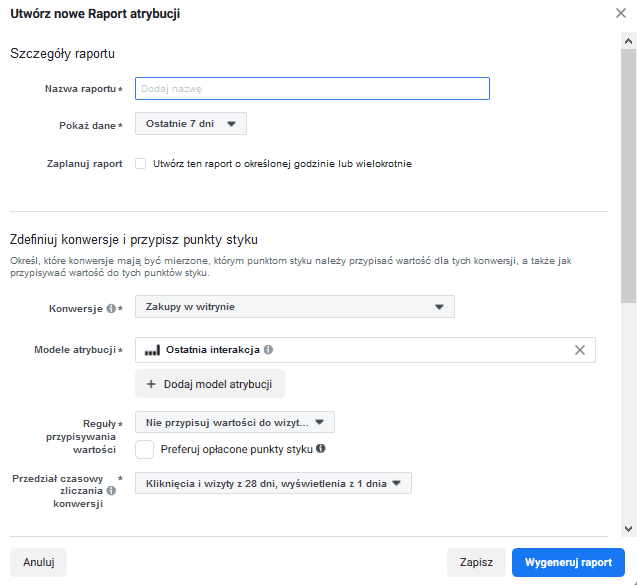
Task: Tick the Preferuj opłacone punkty styku checkbox
Action: (144, 449)
